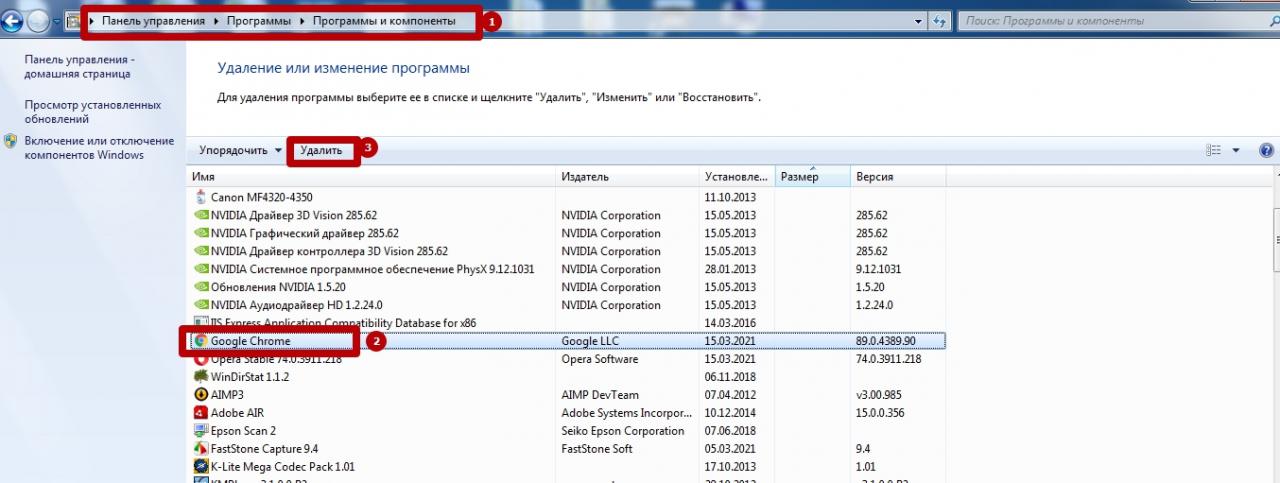The image size is (1280, 483).
Task: Click the change view icon in toolbar
Action: [1215, 151]
